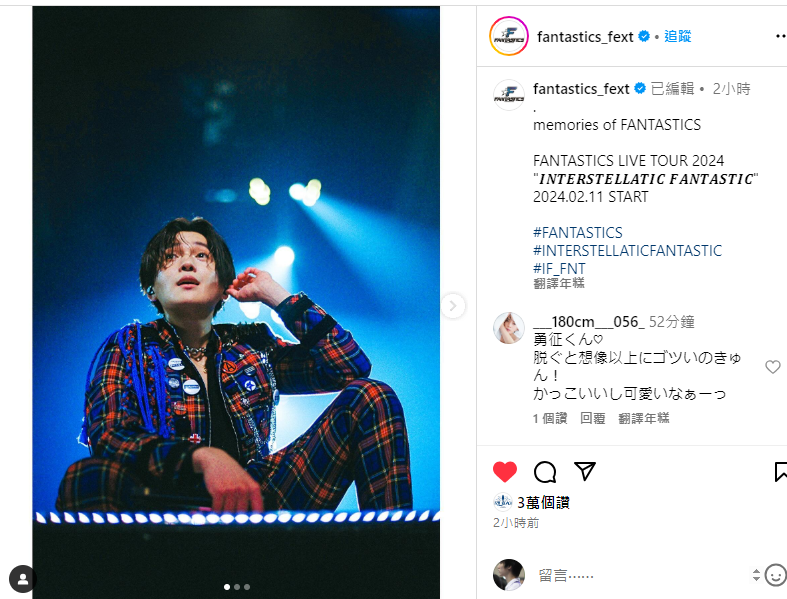Open the three-dot more options menu
The height and width of the screenshot is (599, 787).
click(780, 36)
